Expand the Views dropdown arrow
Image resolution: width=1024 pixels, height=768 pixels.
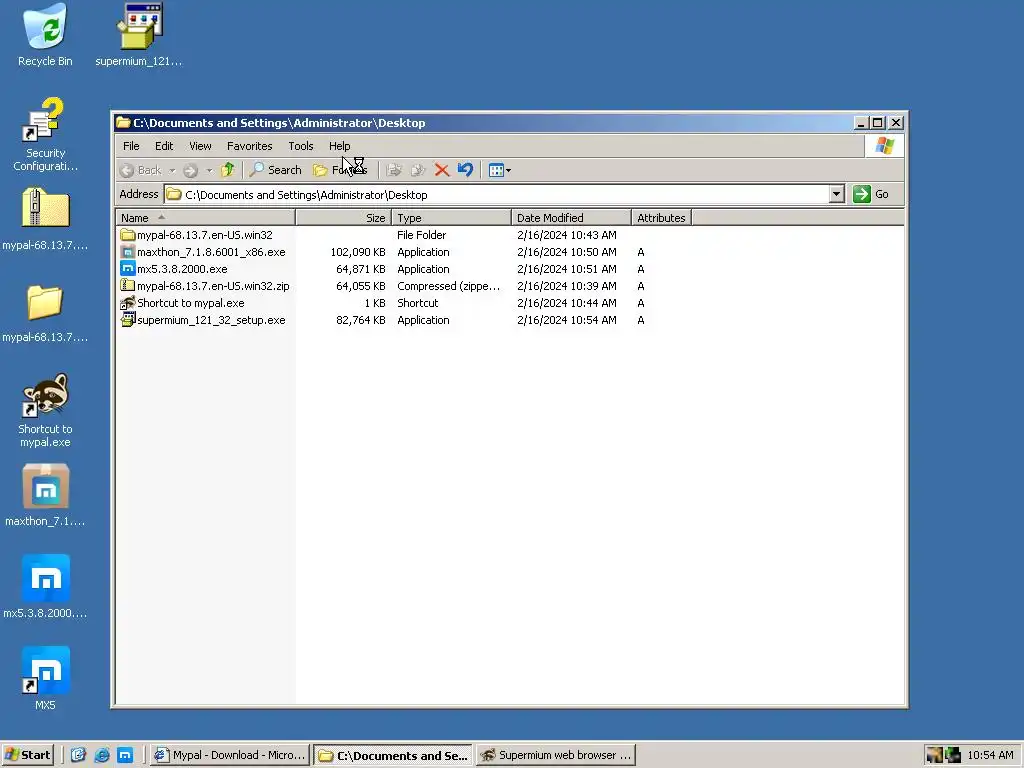[x=508, y=170]
